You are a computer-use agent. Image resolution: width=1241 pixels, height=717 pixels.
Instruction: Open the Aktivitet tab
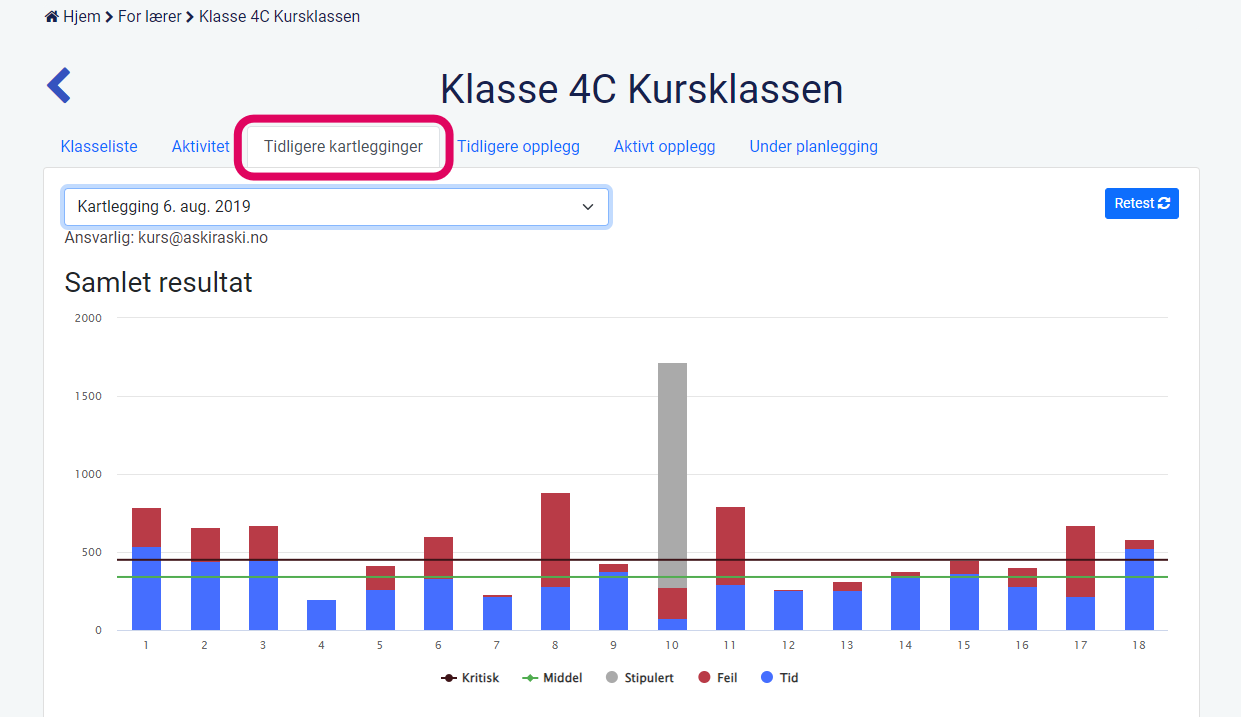point(200,146)
